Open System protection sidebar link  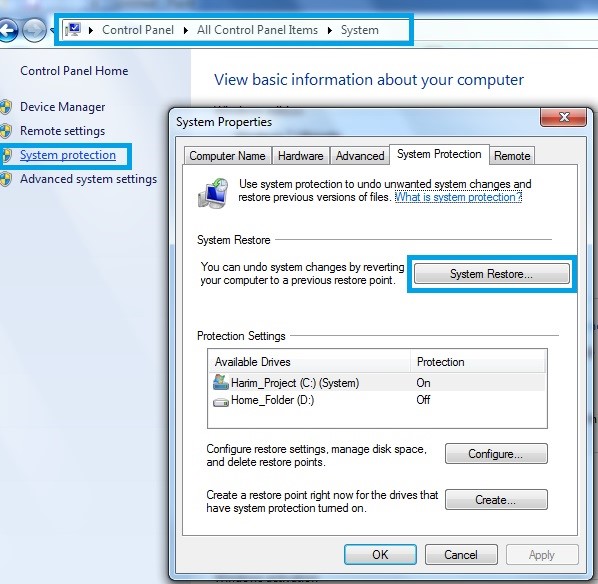[68, 155]
